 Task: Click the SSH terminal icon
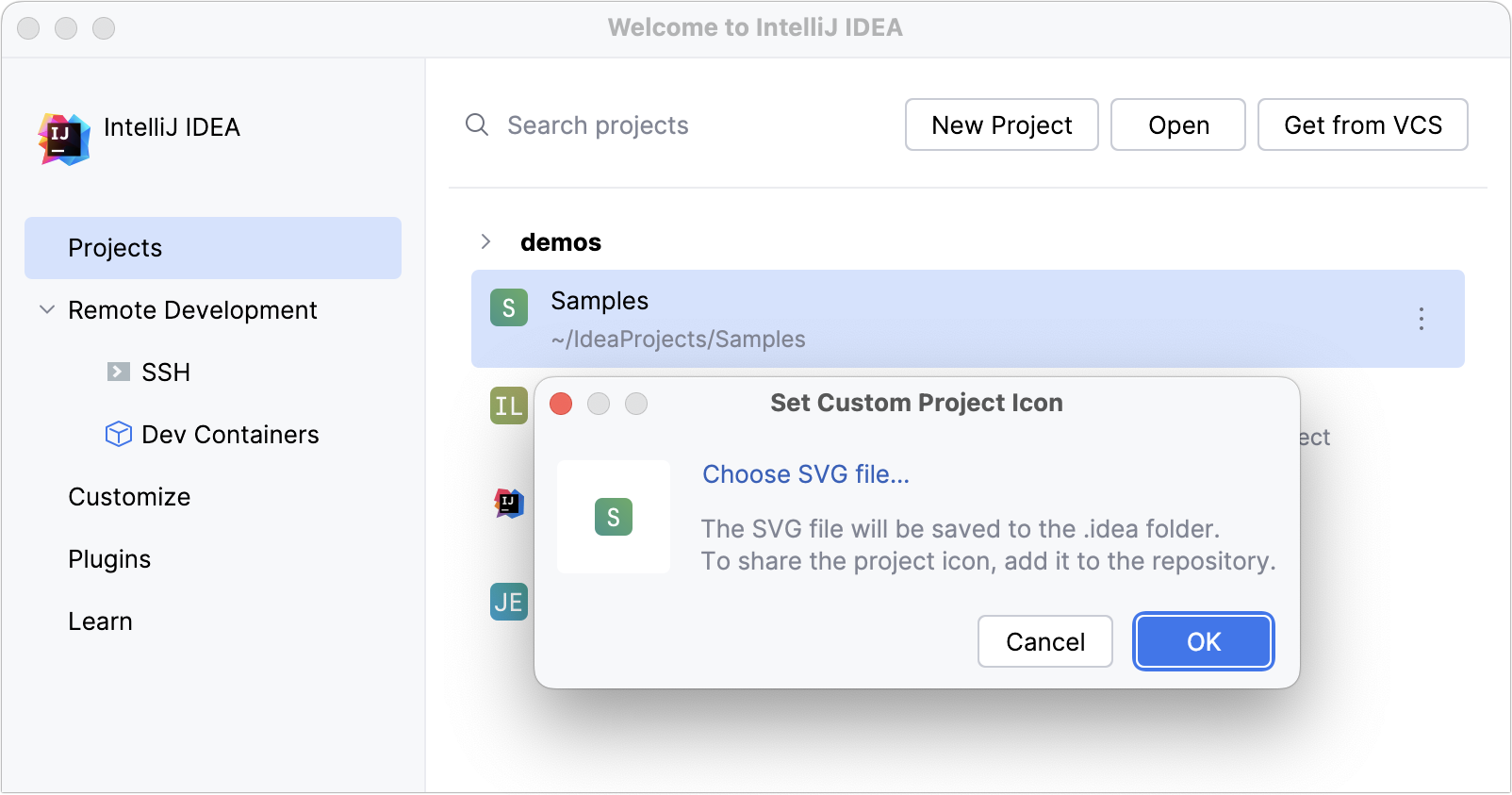pos(119,372)
